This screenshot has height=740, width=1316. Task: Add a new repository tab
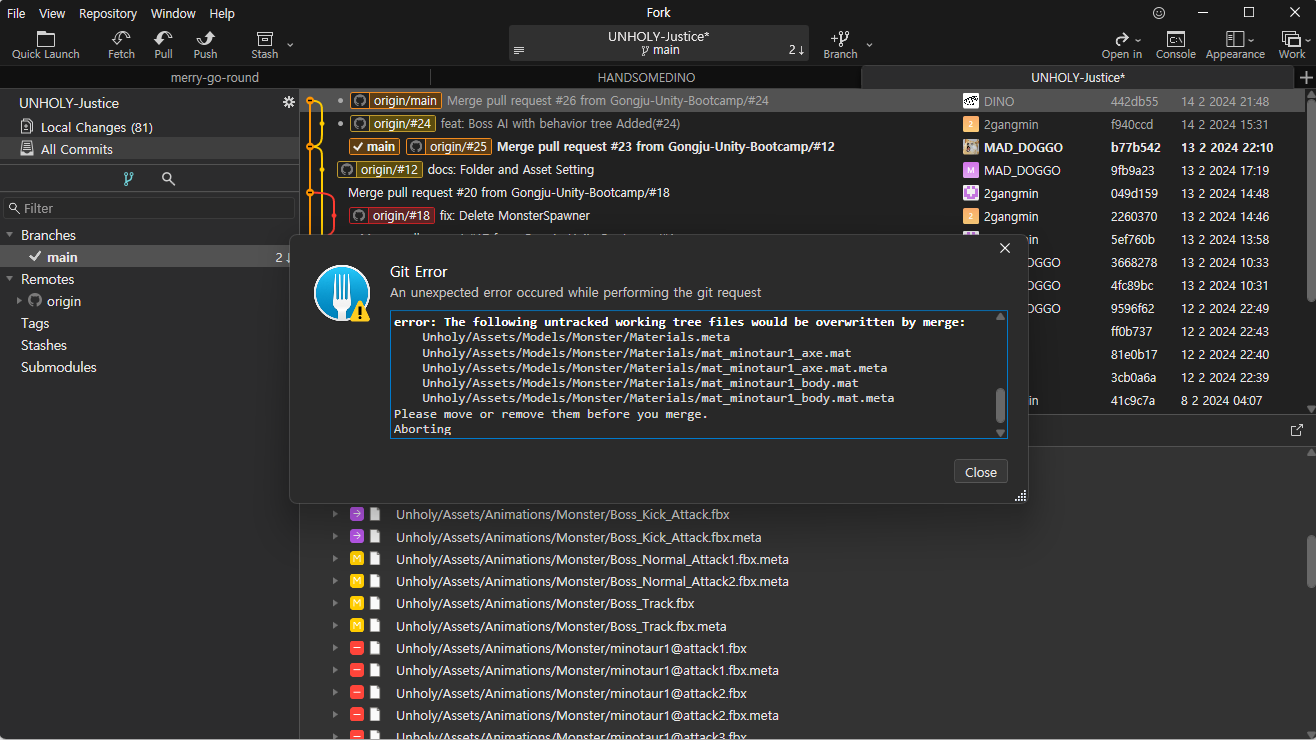[1305, 78]
